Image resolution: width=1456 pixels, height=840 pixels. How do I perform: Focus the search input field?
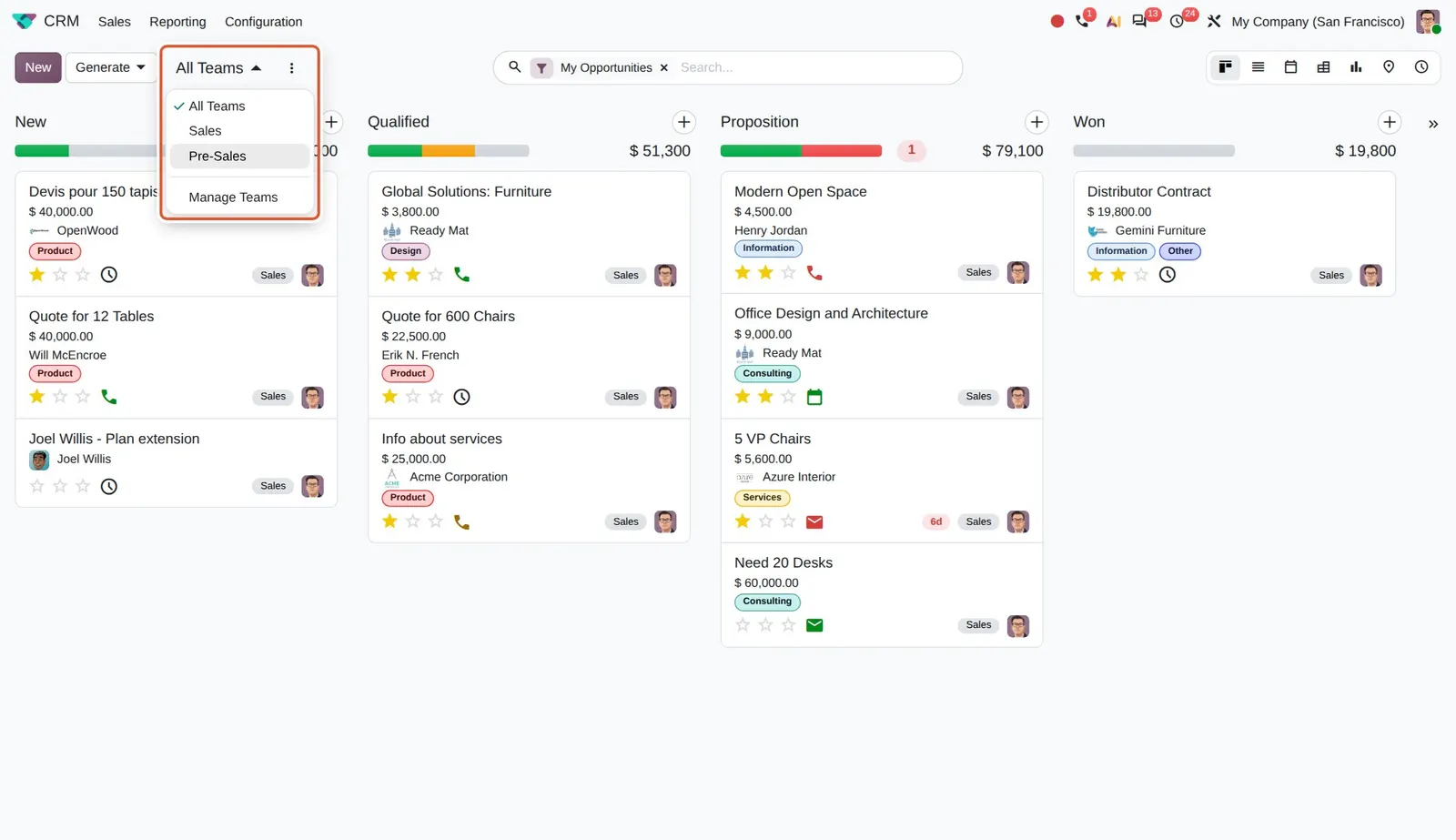(814, 68)
